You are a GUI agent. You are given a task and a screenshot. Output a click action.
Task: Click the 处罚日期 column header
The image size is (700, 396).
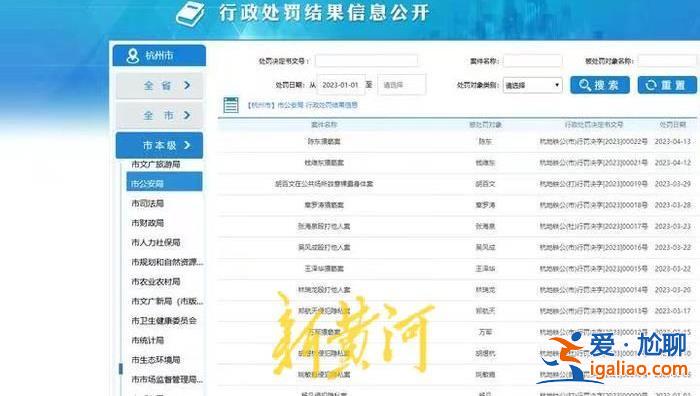tap(673, 125)
